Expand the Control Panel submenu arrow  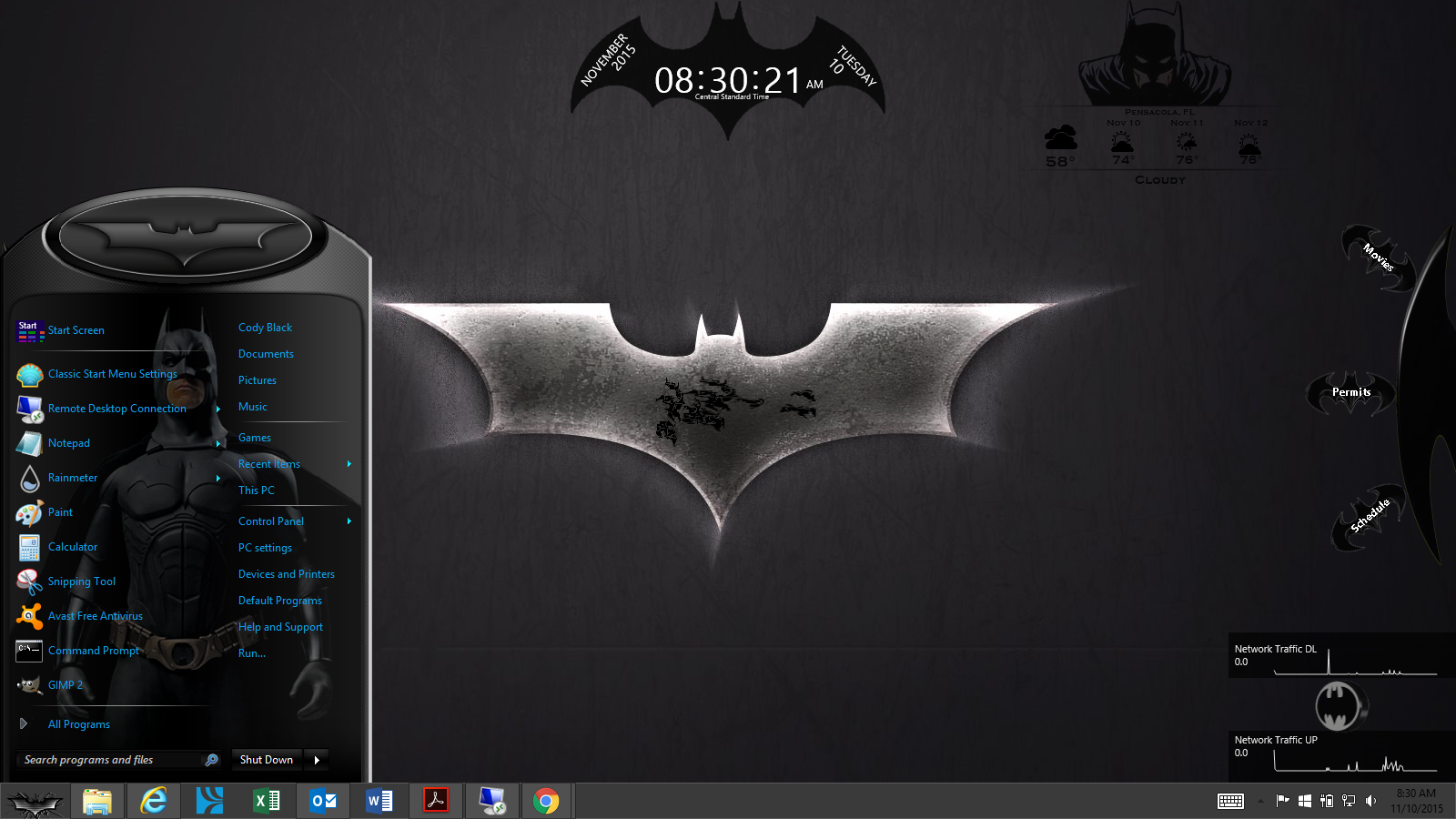[x=349, y=521]
